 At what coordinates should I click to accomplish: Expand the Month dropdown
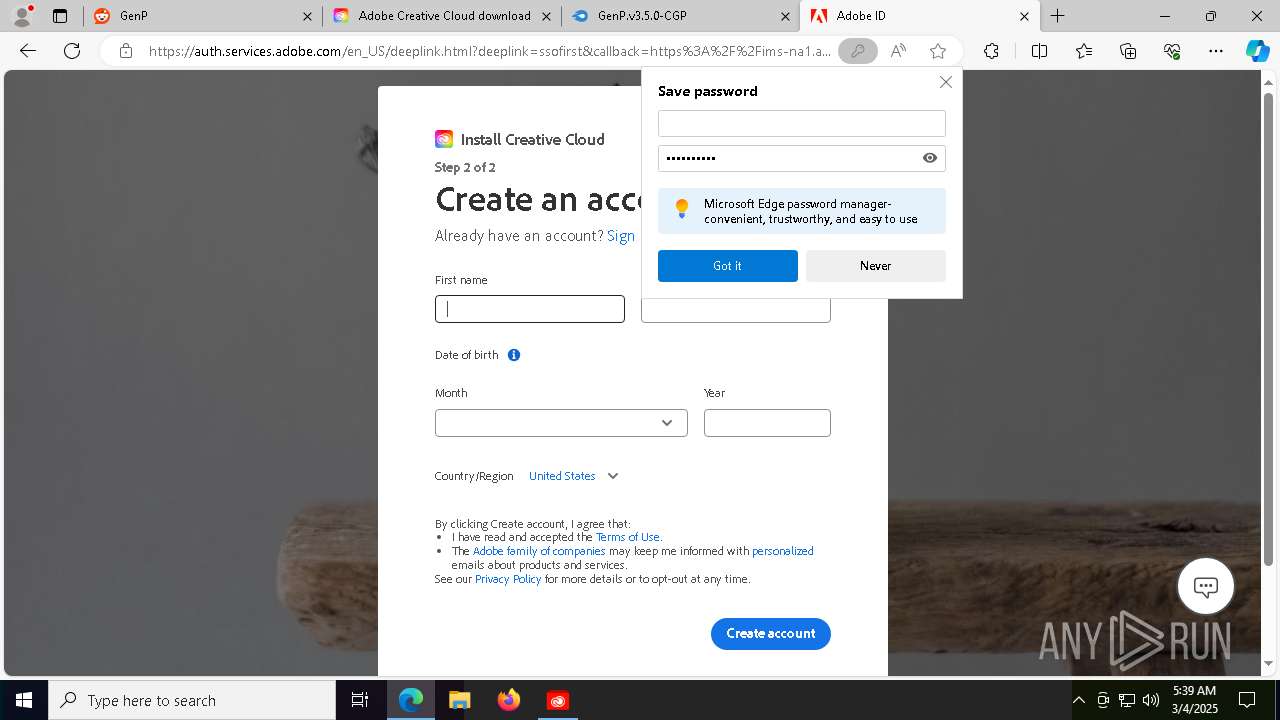[561, 423]
